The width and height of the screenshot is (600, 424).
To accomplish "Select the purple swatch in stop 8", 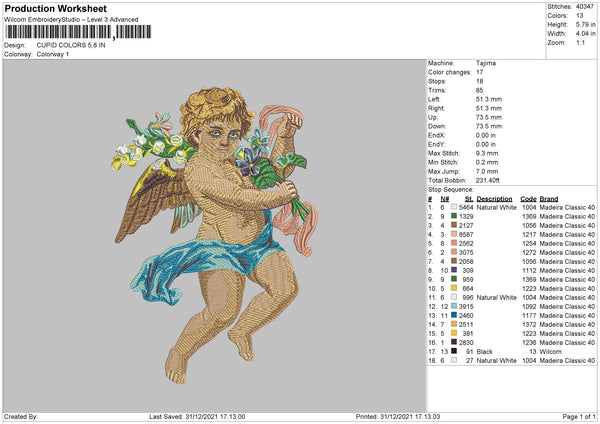I will click(454, 270).
